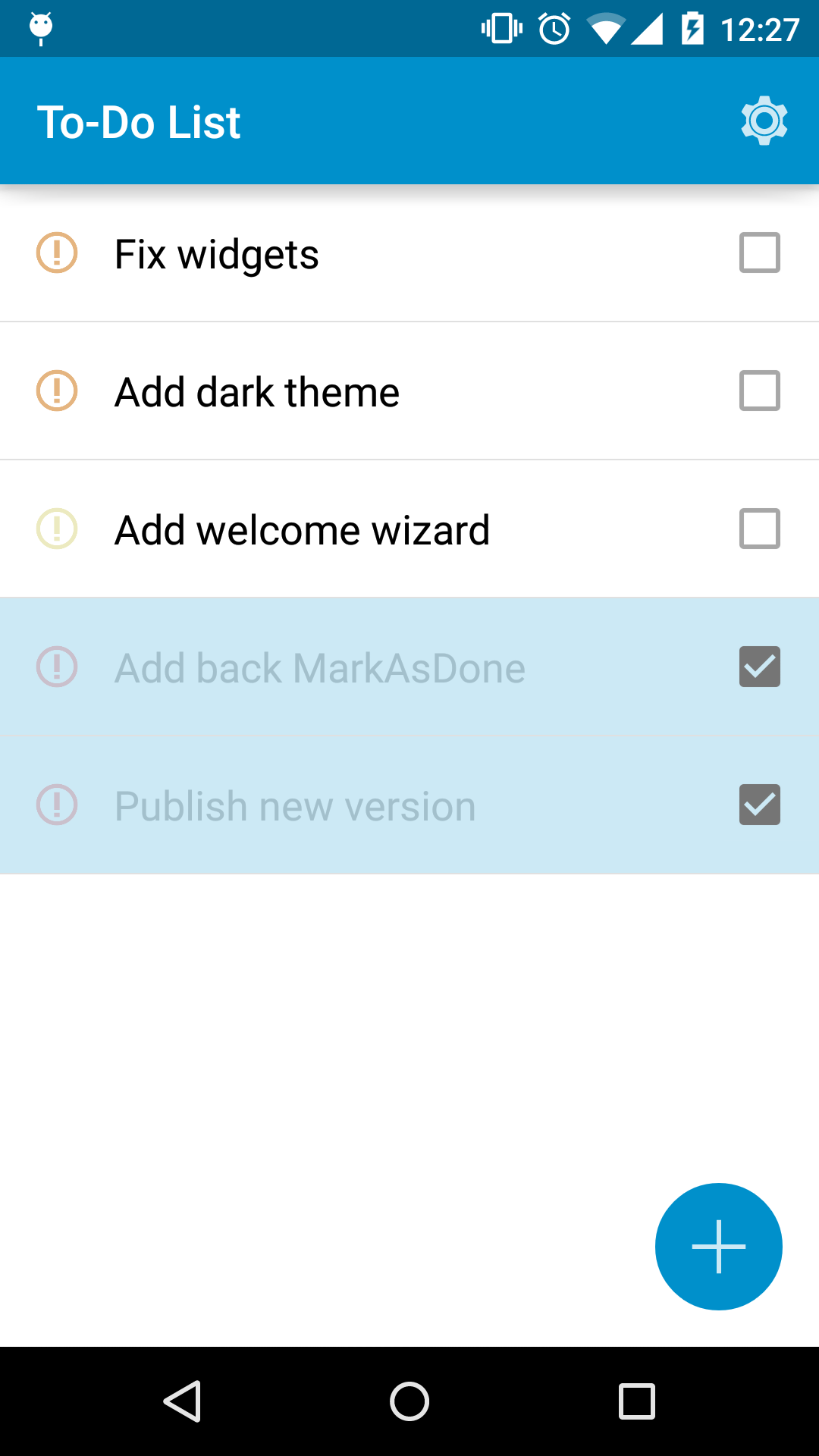Open the Fix widgets task
The image size is (819, 1456).
click(x=409, y=253)
